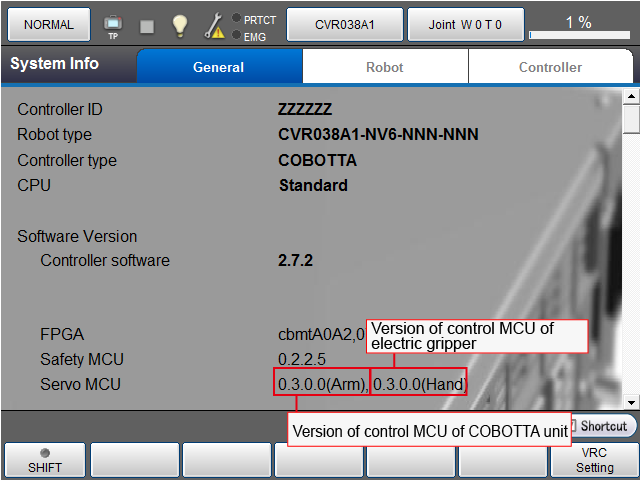Click the scrollbar down arrow
640x480 pixels.
tap(630, 401)
